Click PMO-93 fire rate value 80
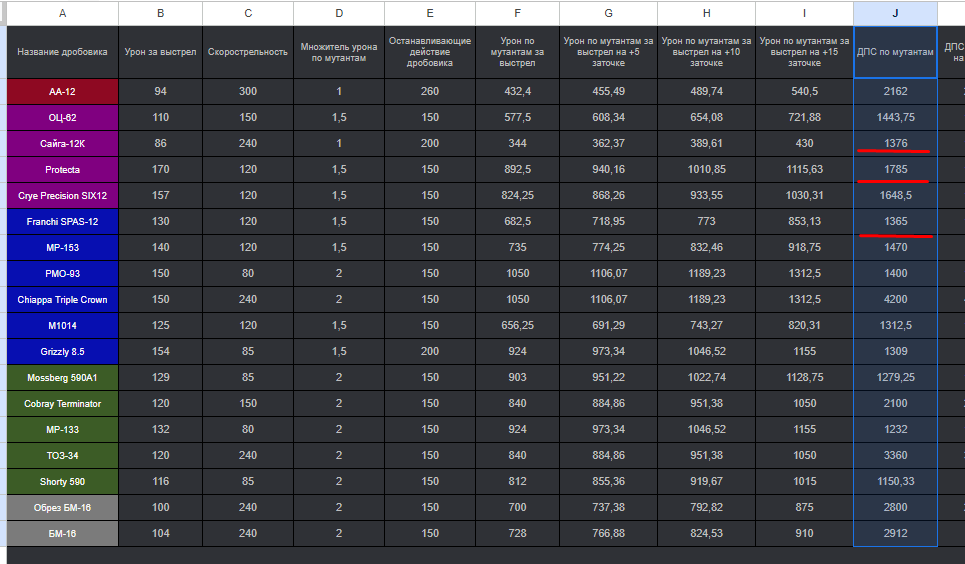This screenshot has height=564, width=965. pos(248,273)
